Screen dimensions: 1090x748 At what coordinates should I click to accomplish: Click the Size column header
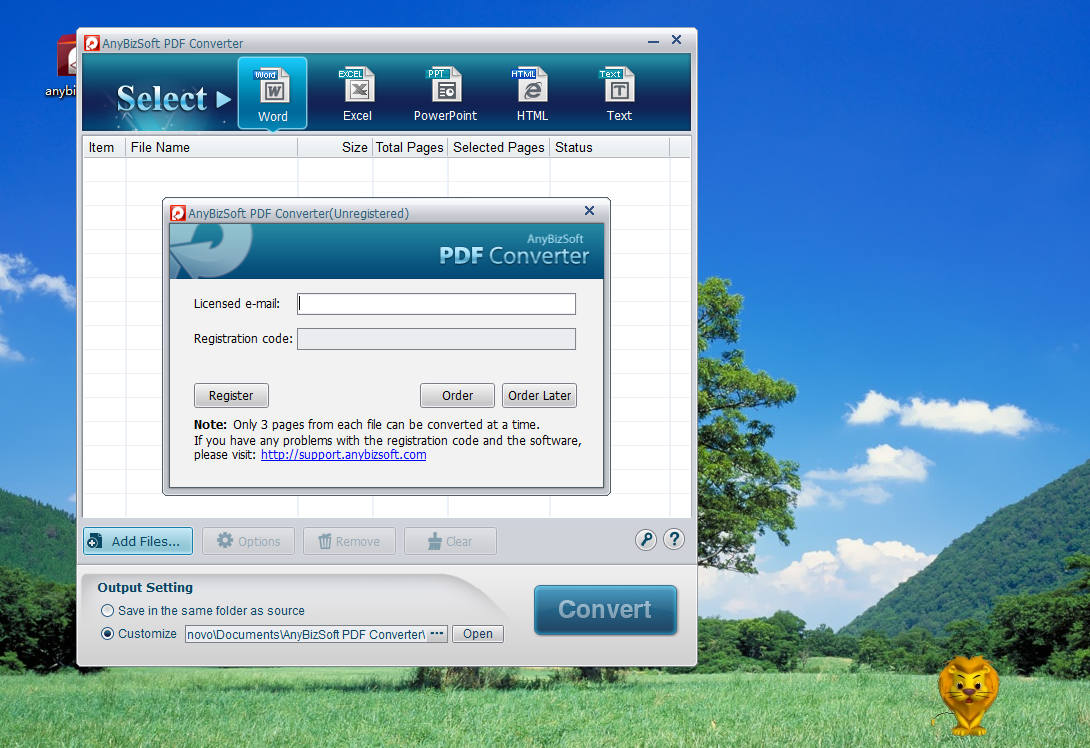335,147
